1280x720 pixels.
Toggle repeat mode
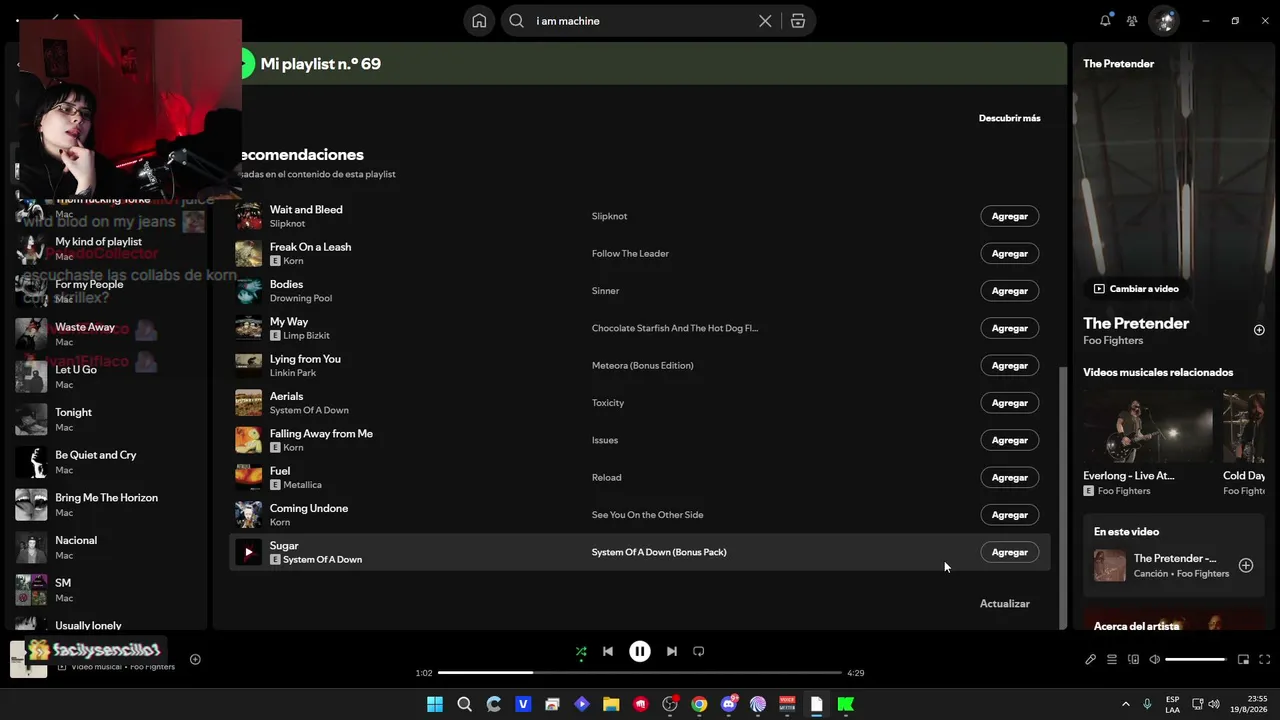pos(699,651)
